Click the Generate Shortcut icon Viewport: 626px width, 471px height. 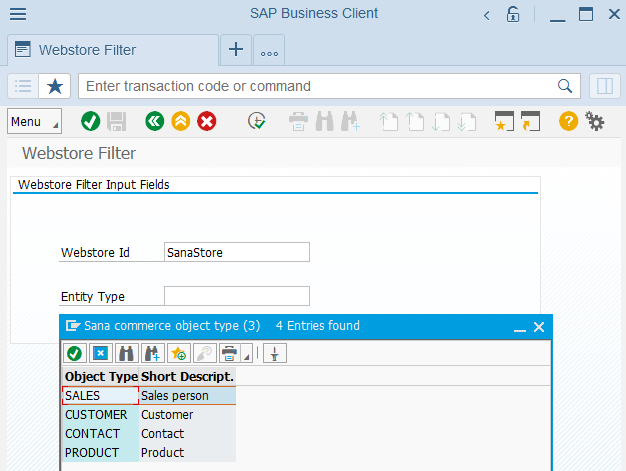pos(531,121)
